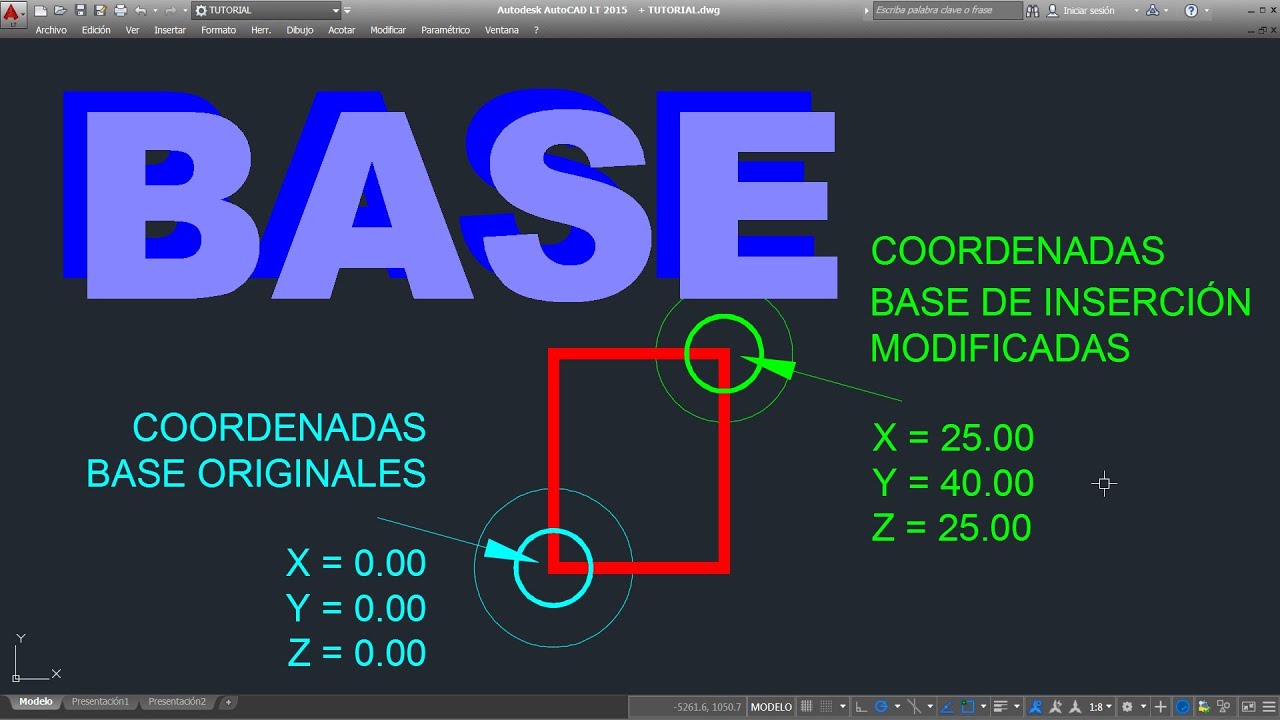Click the UCS axis icon
Image resolution: width=1280 pixels, height=720 pixels.
[36, 658]
